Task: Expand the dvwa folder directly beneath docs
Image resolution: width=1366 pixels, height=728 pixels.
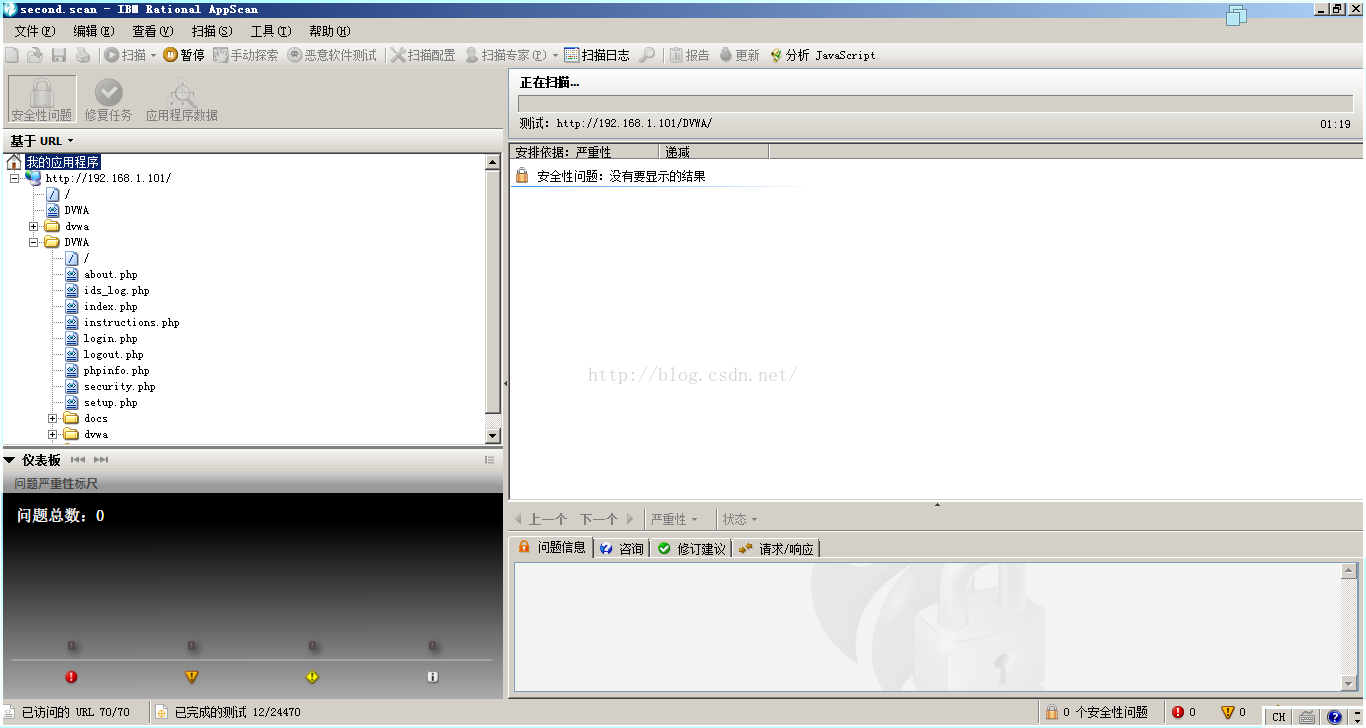Action: pos(52,434)
